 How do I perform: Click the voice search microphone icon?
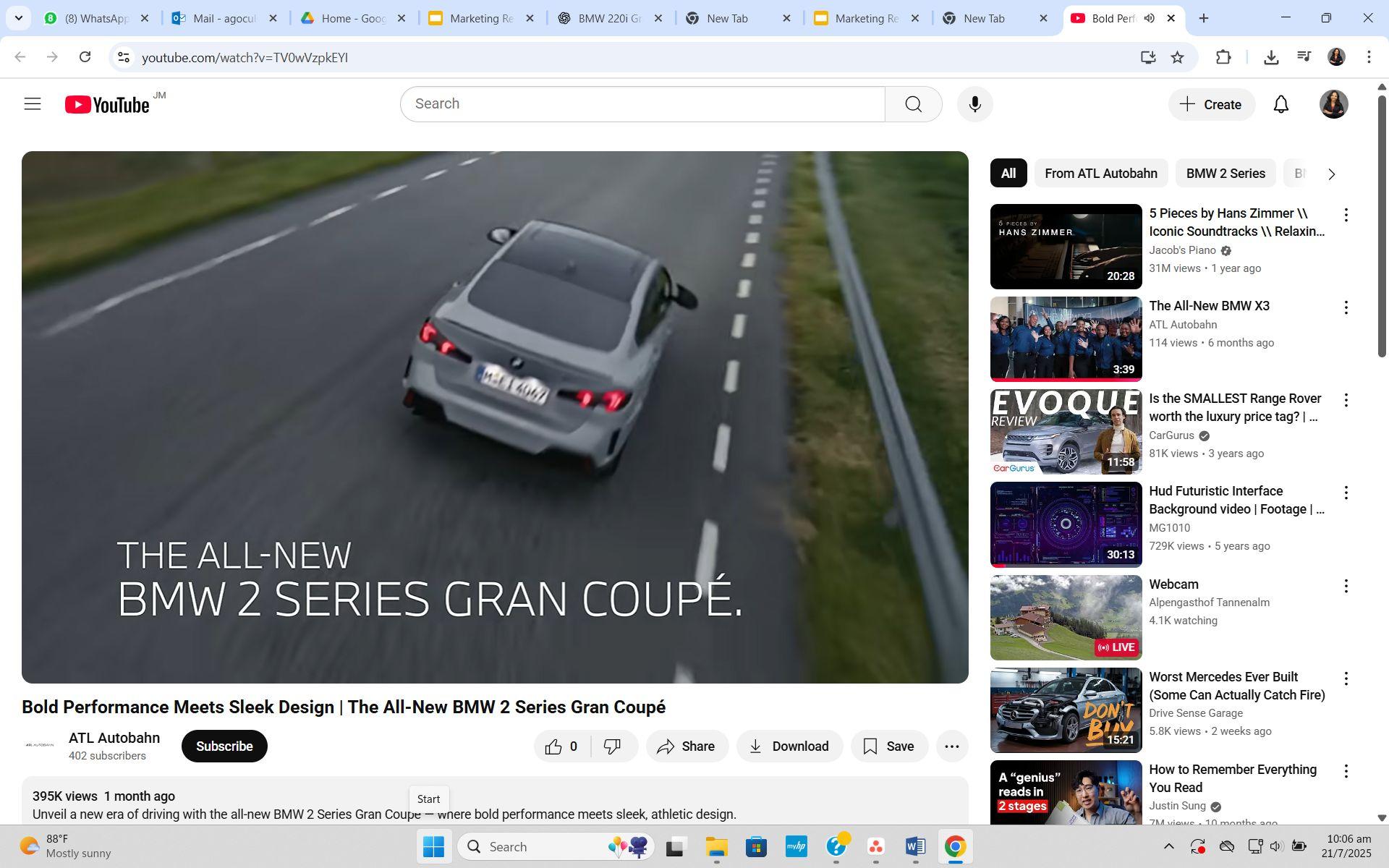click(x=974, y=104)
